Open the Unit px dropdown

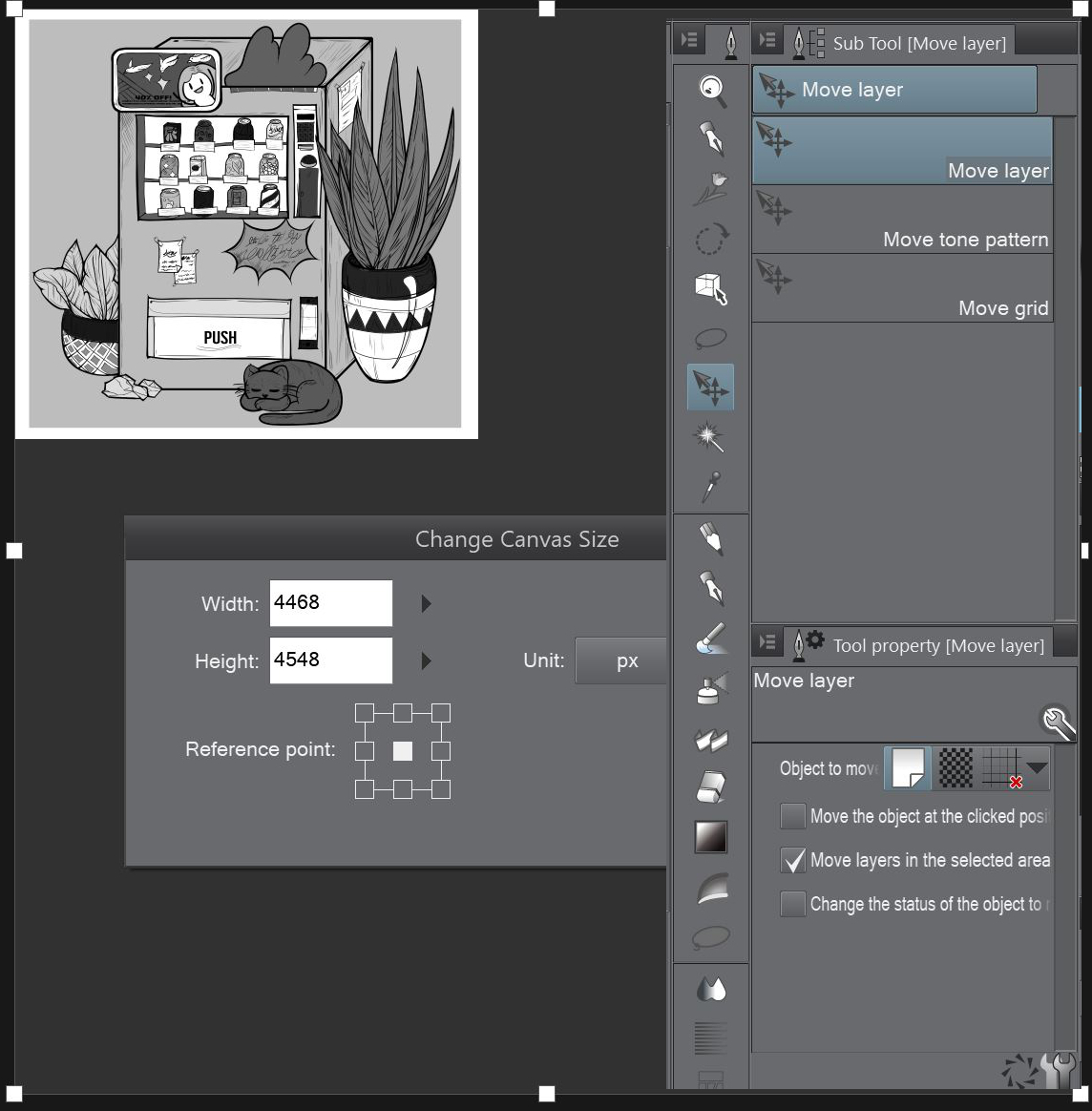(620, 660)
